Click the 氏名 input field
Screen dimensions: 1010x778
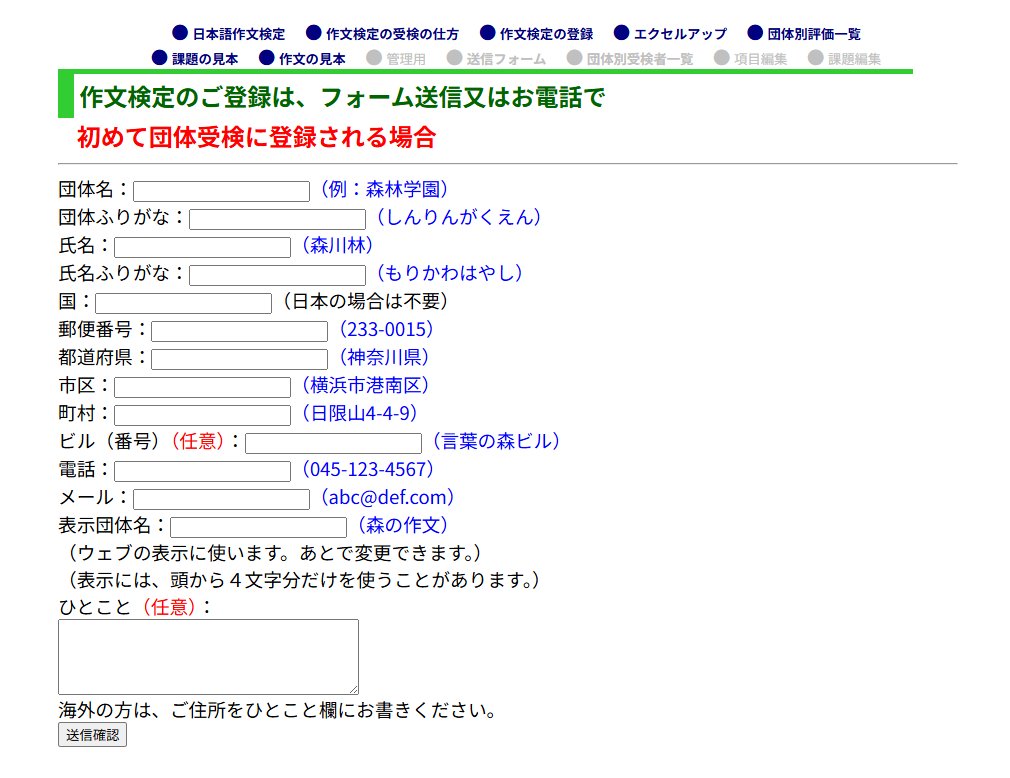pos(202,247)
